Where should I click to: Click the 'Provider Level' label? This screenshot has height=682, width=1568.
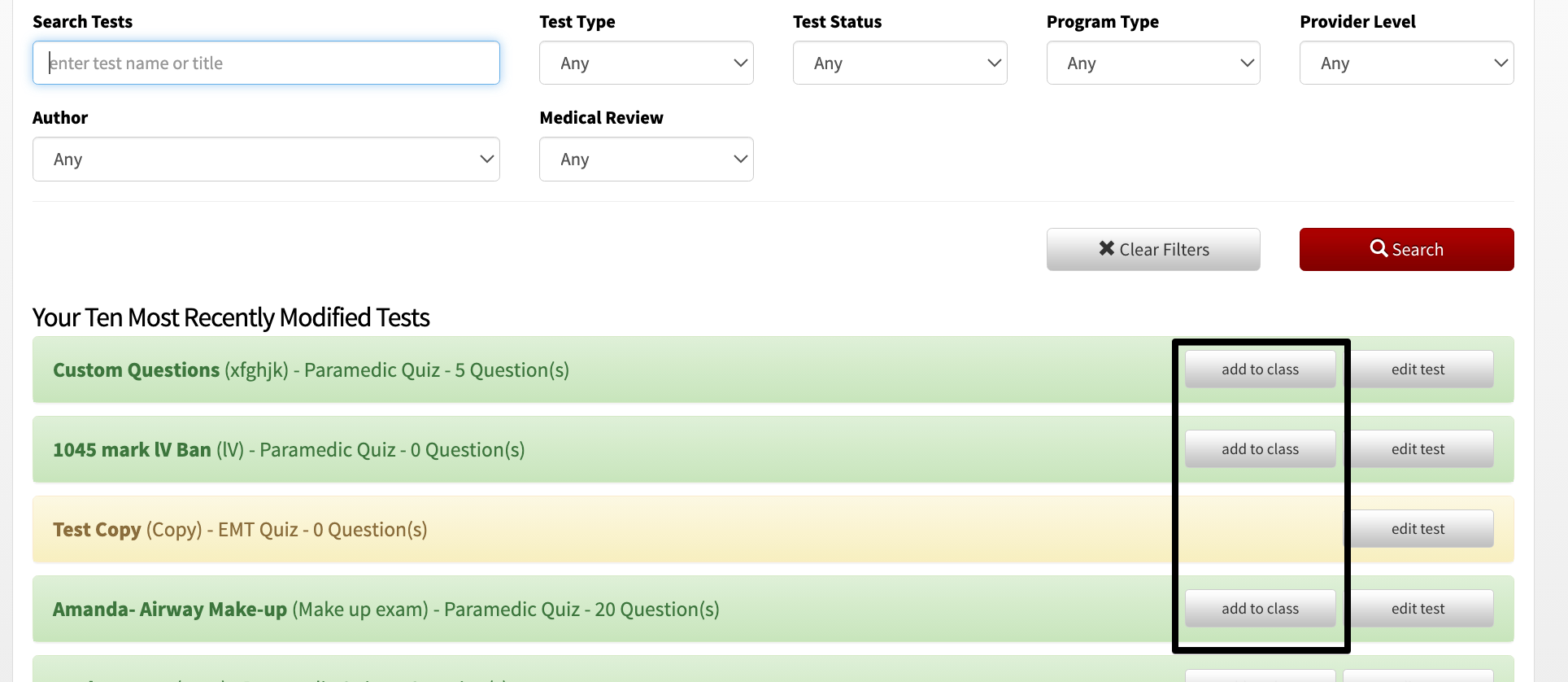pos(1358,22)
